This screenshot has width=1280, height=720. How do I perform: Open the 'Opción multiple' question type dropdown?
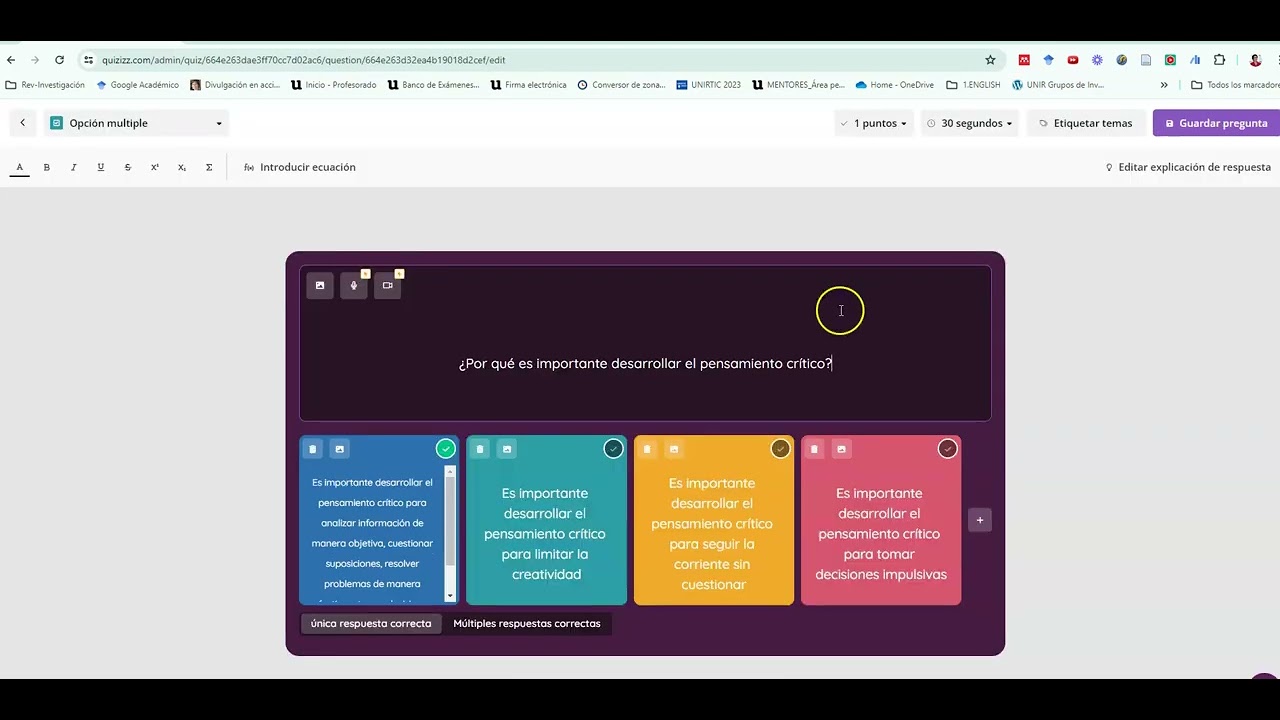click(137, 123)
